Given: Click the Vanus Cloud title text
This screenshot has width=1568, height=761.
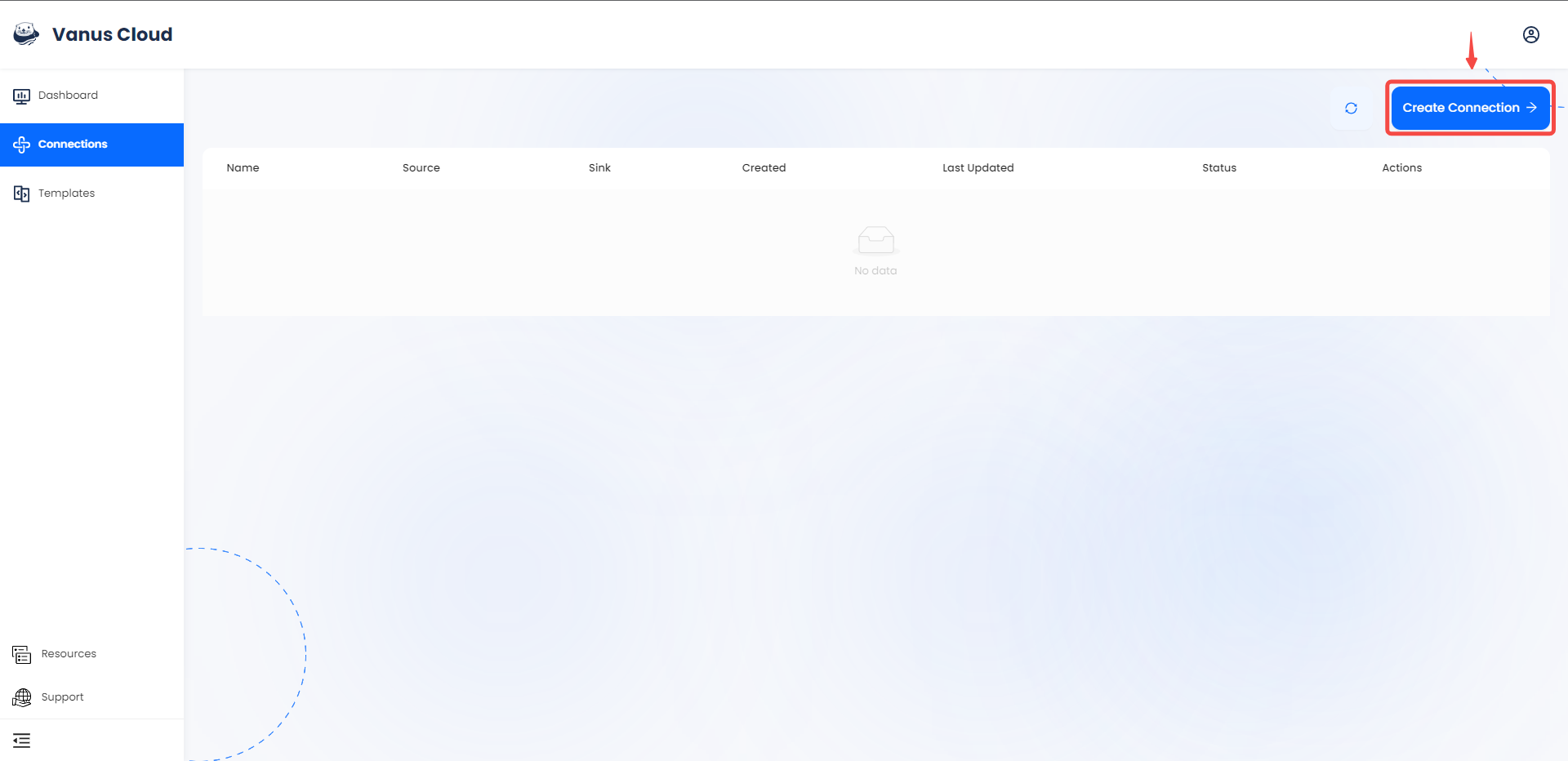Looking at the screenshot, I should click(113, 34).
